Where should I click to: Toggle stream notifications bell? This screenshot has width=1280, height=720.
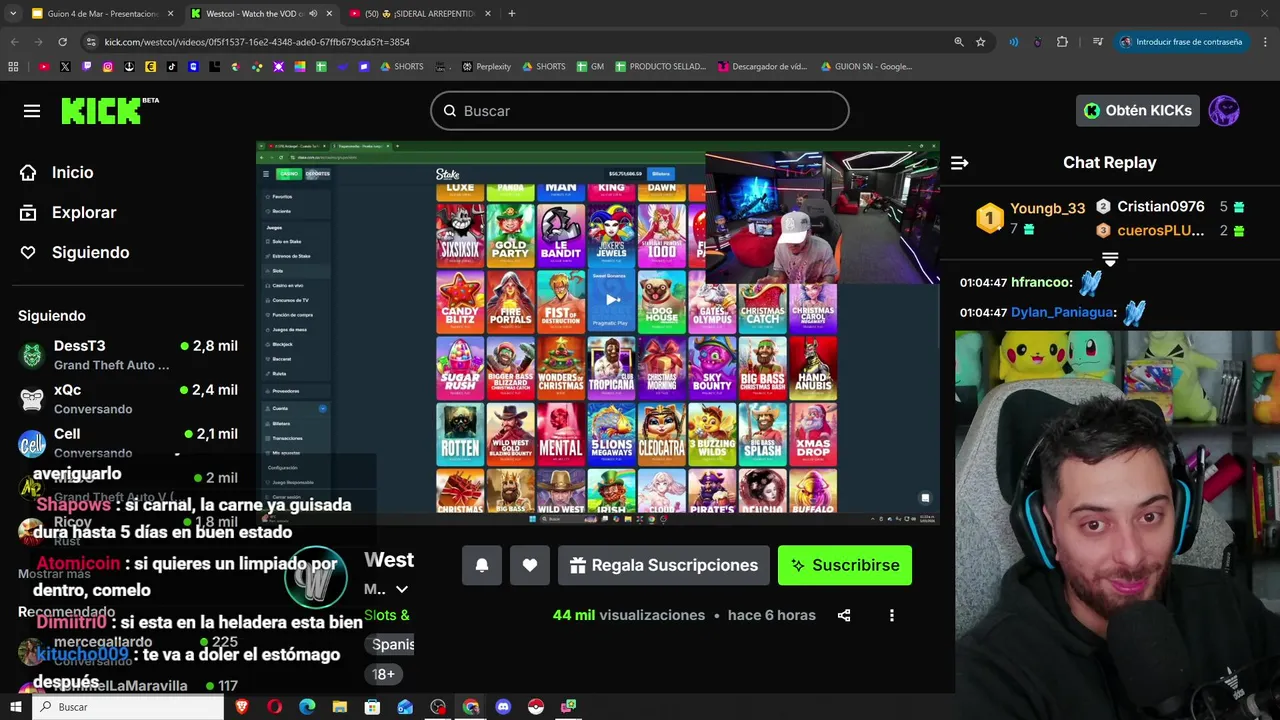[x=481, y=565]
